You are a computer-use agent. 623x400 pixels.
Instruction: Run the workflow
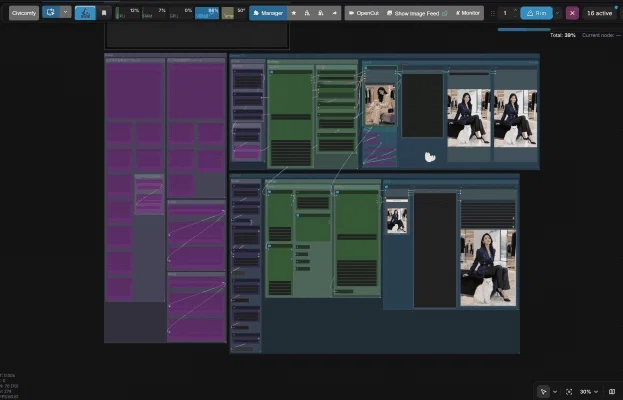(x=536, y=13)
